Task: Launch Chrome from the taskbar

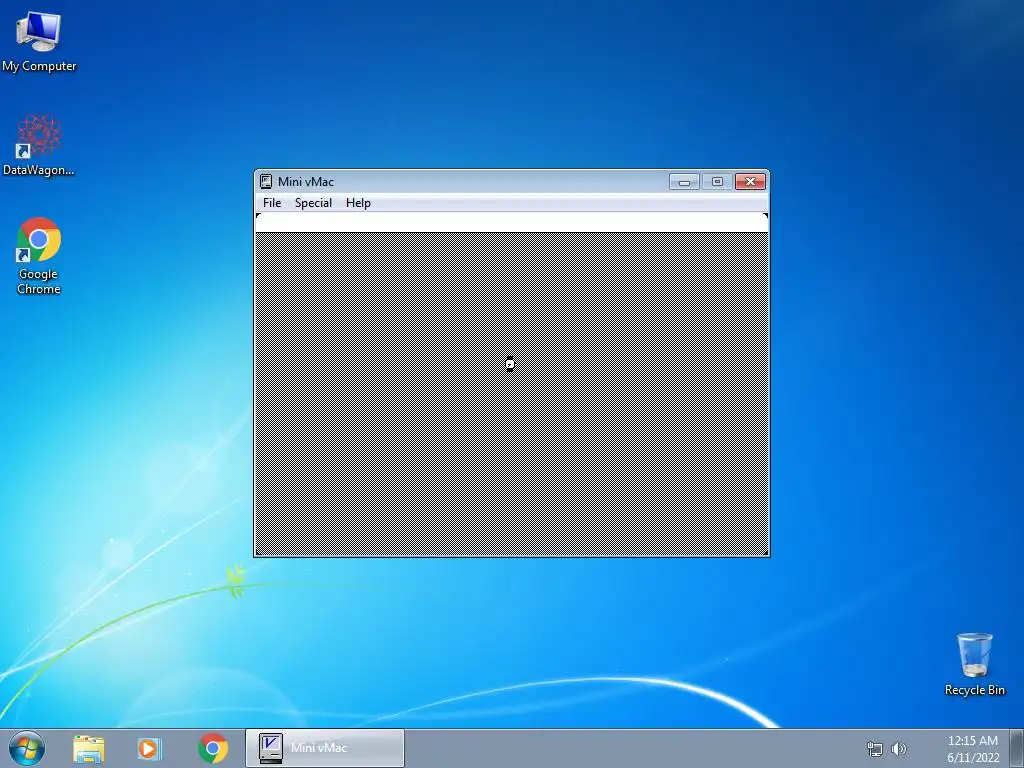Action: [212, 748]
